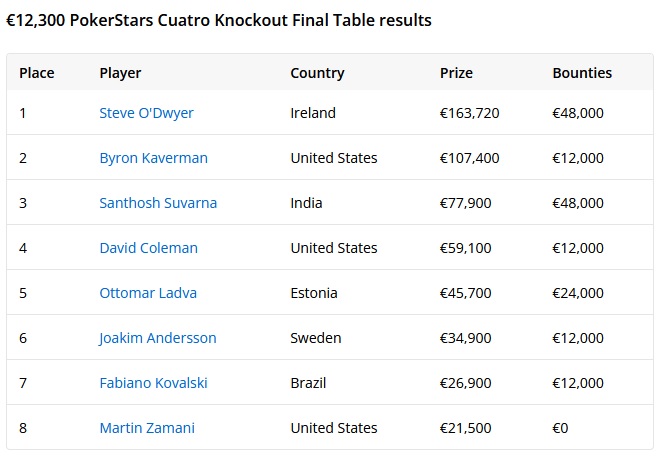
Task: Open Steve O'Dwyer player link
Action: (146, 113)
